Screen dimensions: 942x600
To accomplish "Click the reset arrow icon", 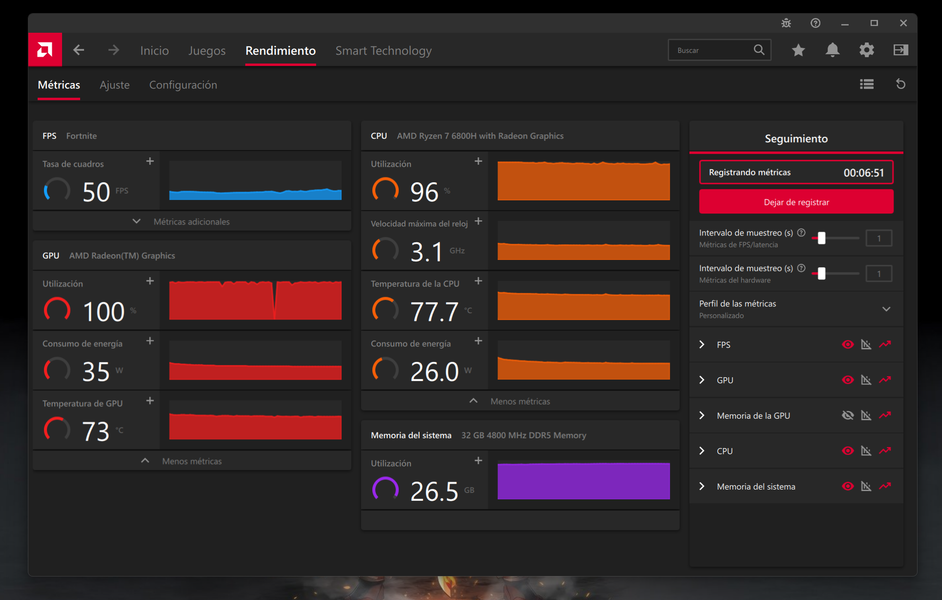I will (x=900, y=85).
